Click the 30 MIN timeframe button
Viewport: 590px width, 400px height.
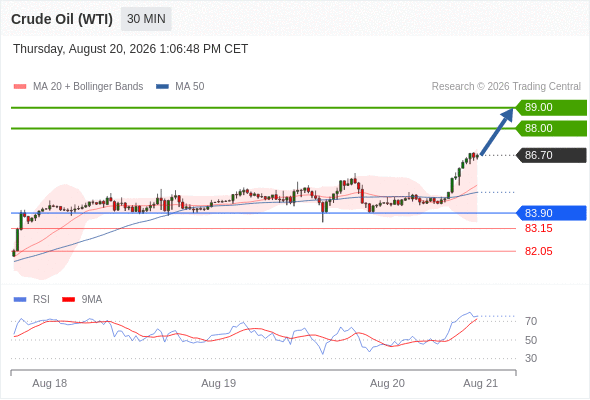146,19
